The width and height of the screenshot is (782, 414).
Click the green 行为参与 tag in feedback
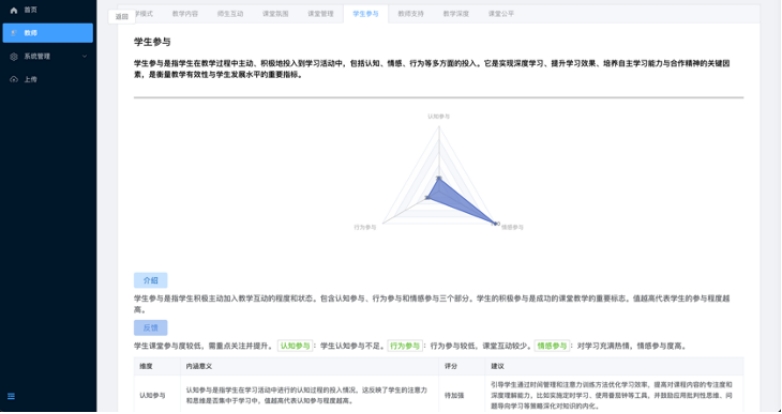click(x=405, y=346)
